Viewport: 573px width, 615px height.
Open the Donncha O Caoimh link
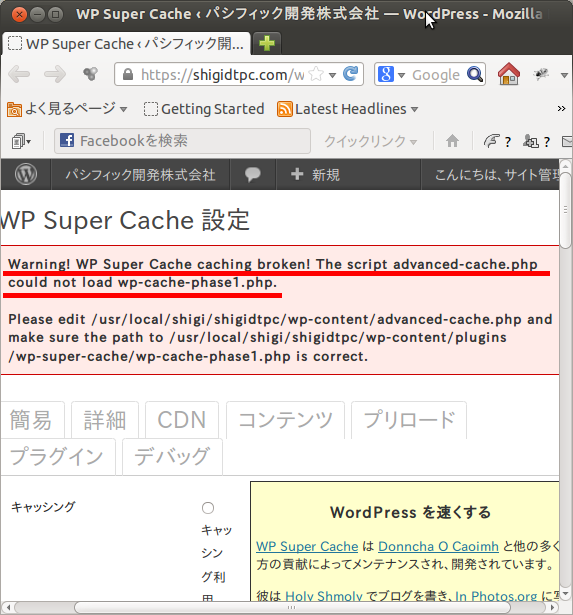(x=438, y=546)
